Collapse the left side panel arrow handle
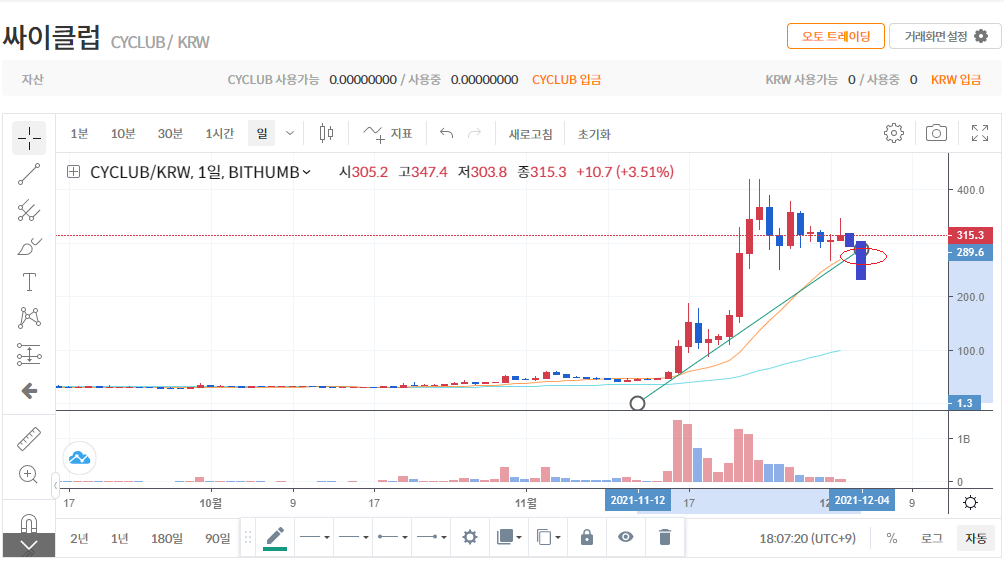Image resolution: width=1004 pixels, height=561 pixels. click(x=55, y=485)
